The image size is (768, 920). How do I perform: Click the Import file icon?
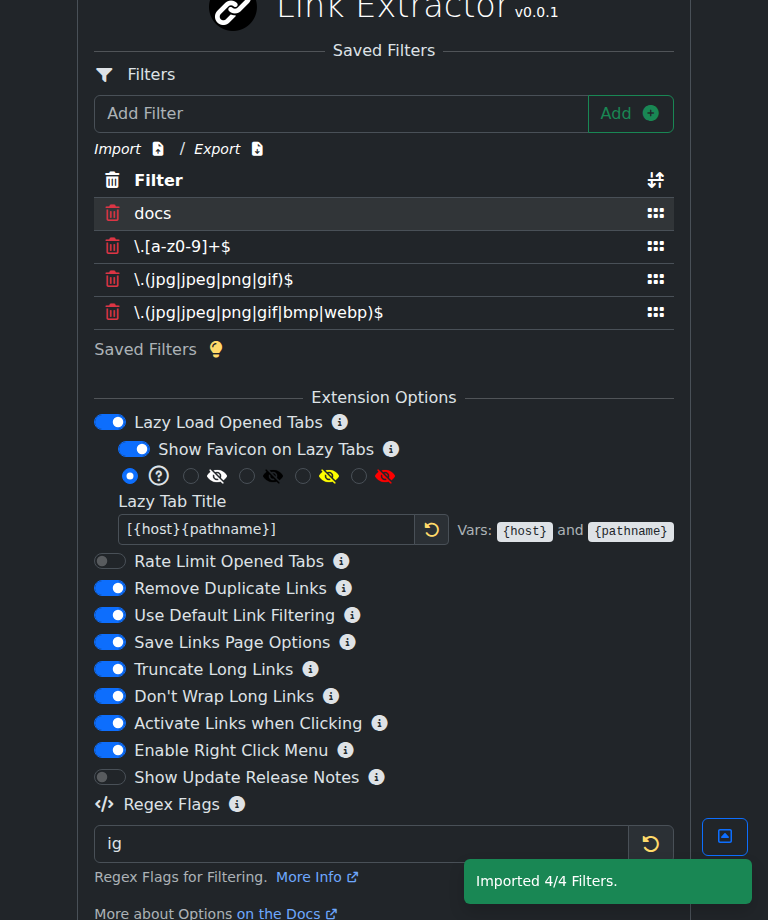tap(158, 148)
